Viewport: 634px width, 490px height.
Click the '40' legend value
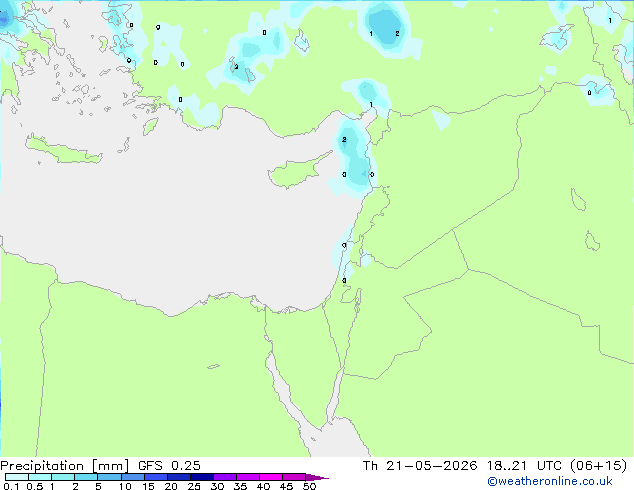click(x=263, y=486)
